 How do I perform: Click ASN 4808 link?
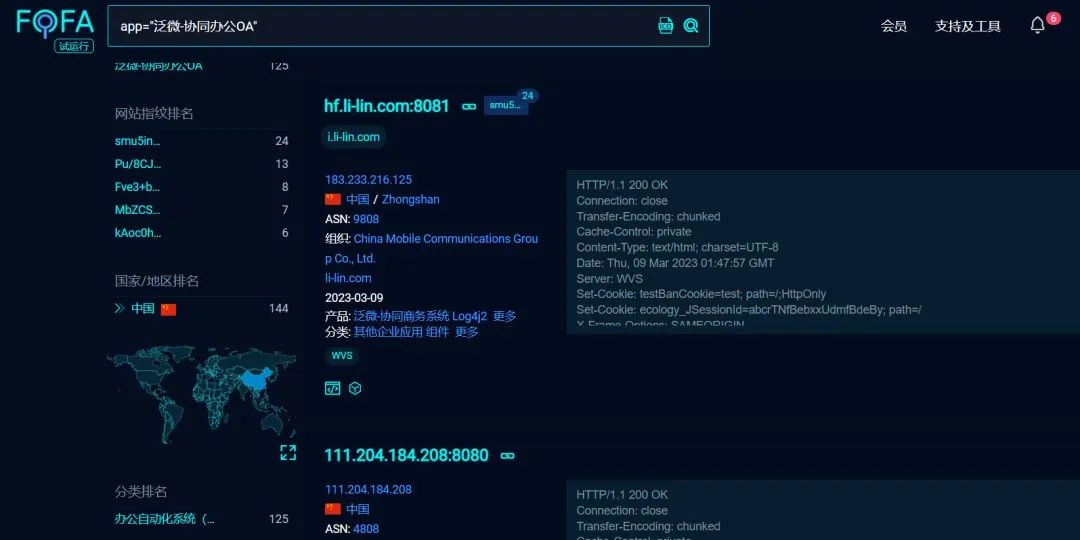click(366, 529)
